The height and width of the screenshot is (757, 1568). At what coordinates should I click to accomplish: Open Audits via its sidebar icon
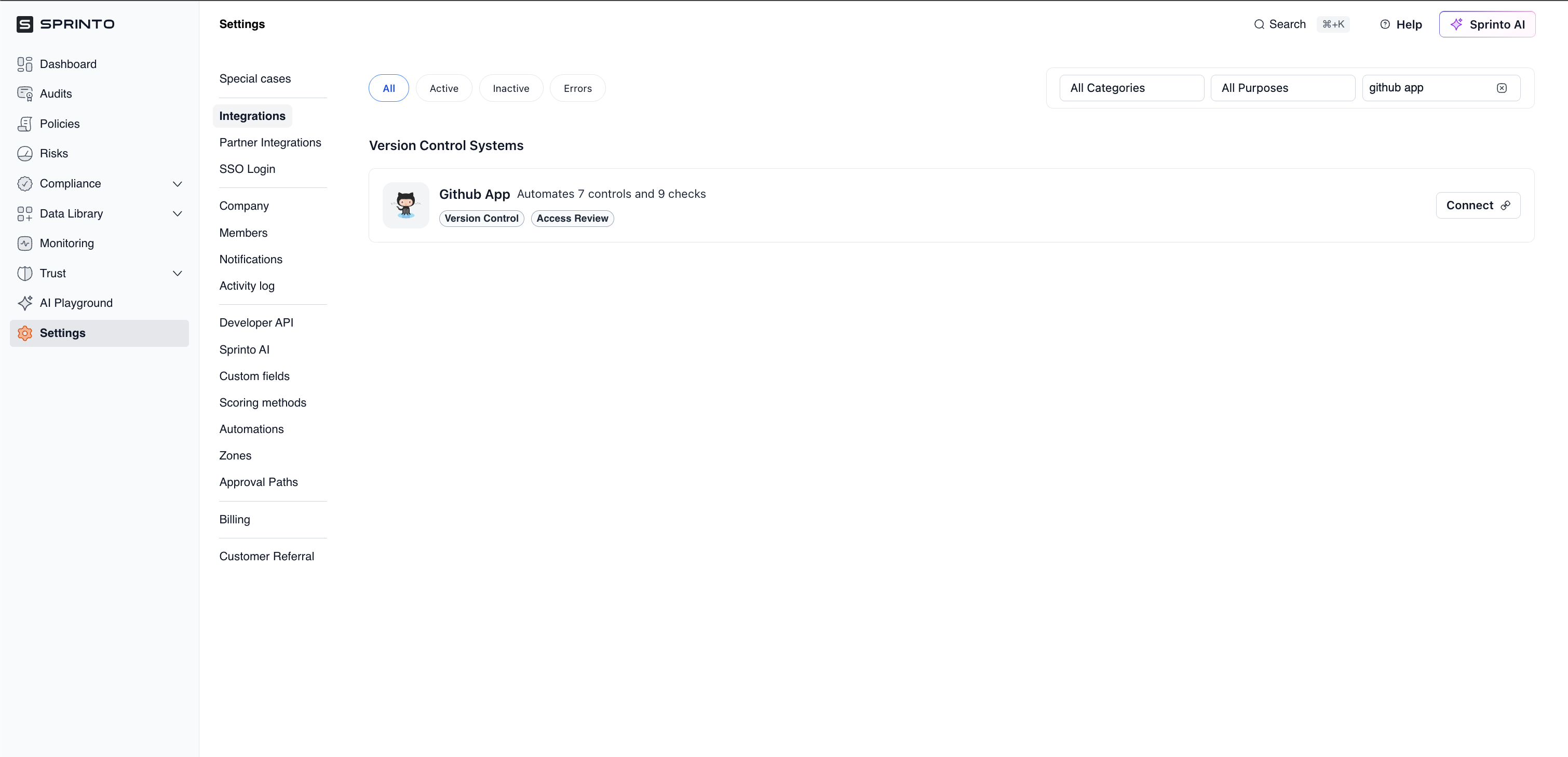(24, 93)
